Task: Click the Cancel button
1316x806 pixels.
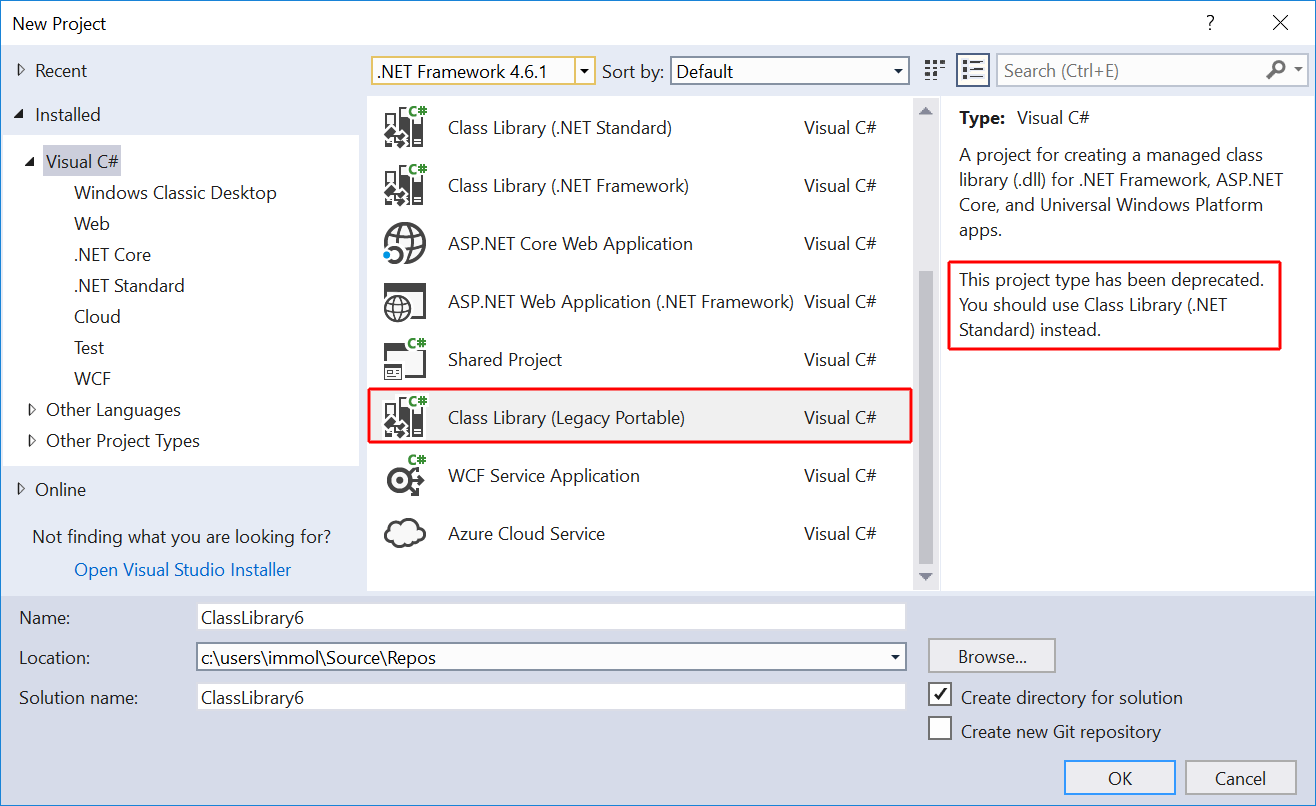Action: tap(1240, 778)
